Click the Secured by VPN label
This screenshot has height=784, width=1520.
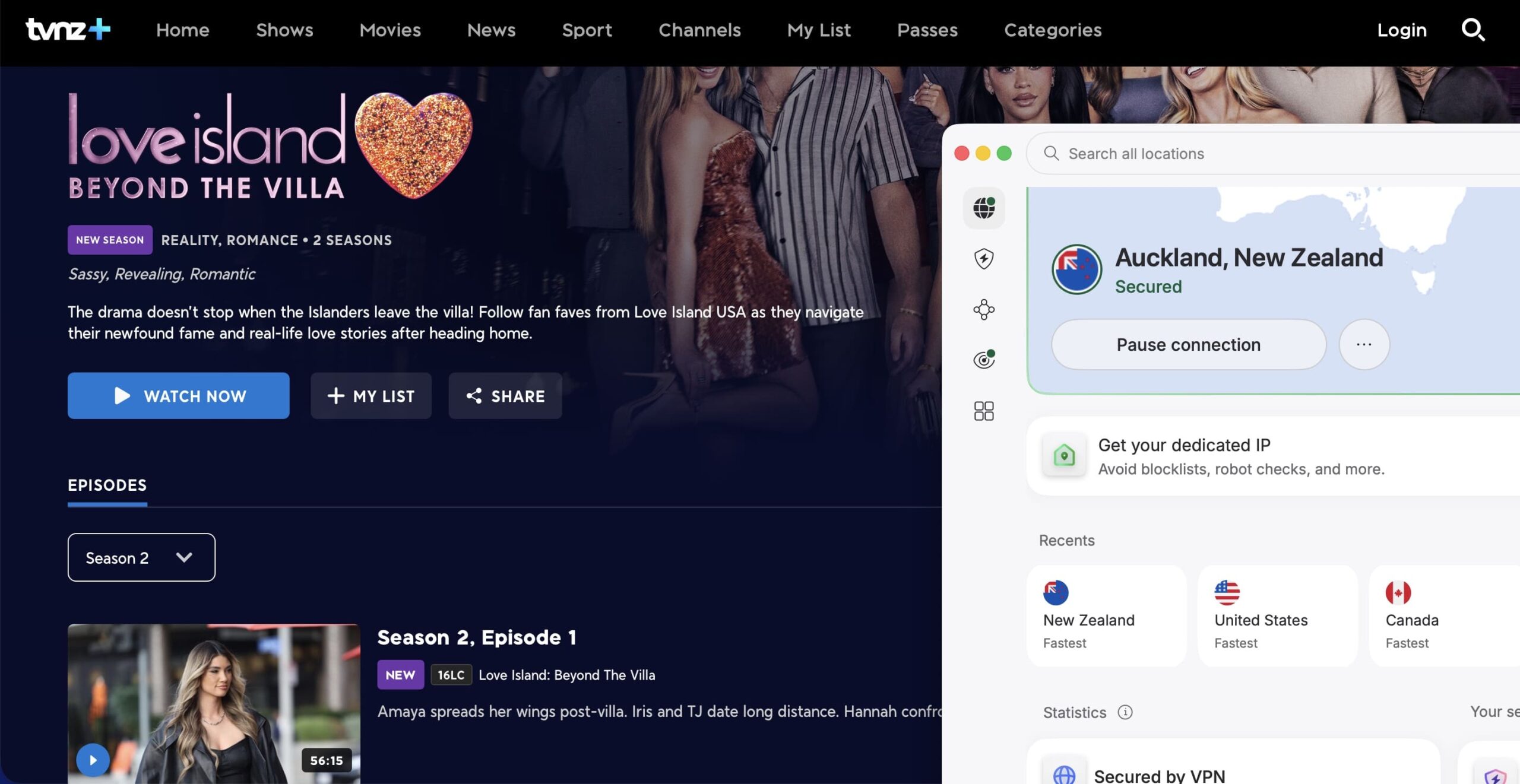pos(1160,776)
